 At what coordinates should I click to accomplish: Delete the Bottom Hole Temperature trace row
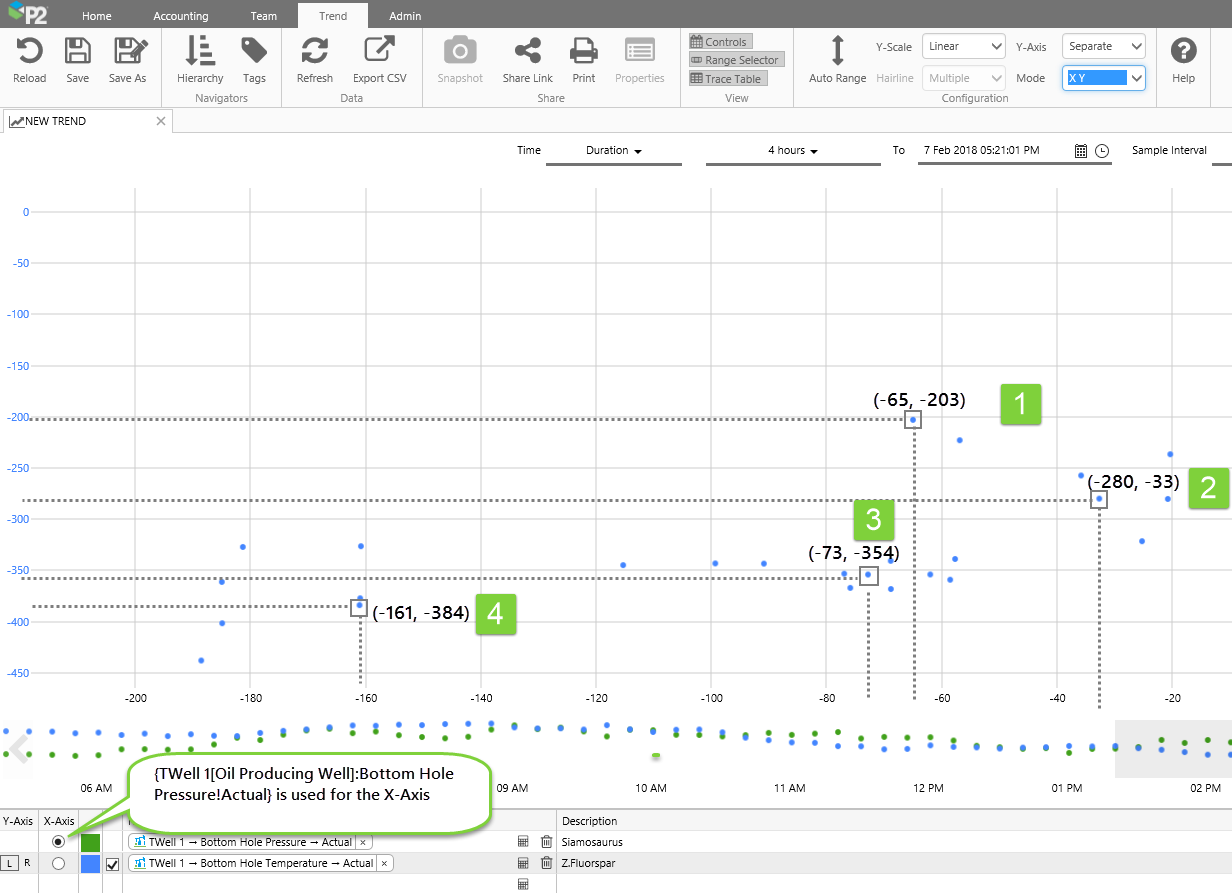click(546, 863)
